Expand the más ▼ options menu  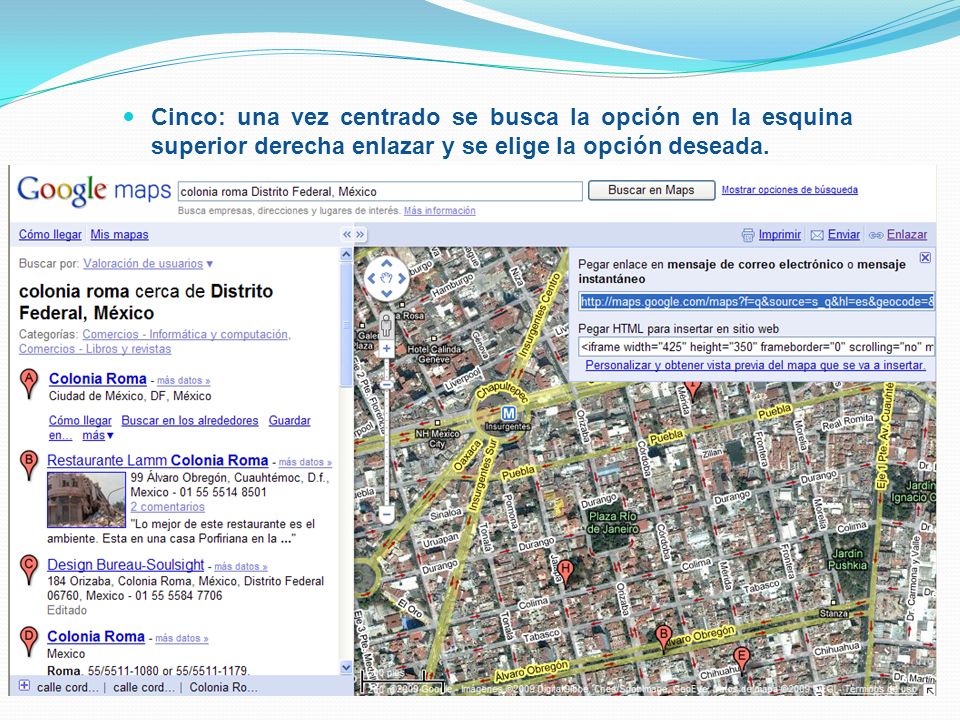coord(98,435)
